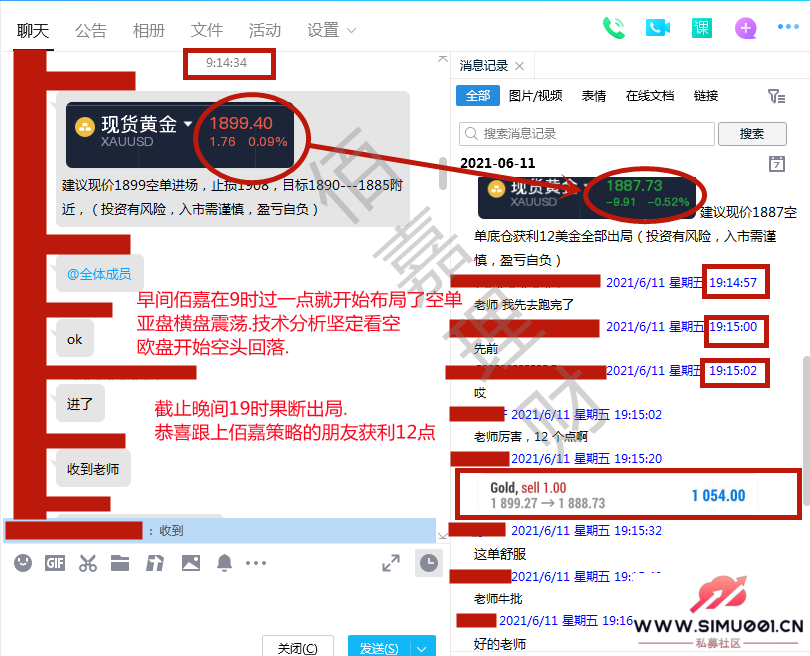This screenshot has width=810, height=656.
Task: Insert a GIF sticker
Action: 55,563
